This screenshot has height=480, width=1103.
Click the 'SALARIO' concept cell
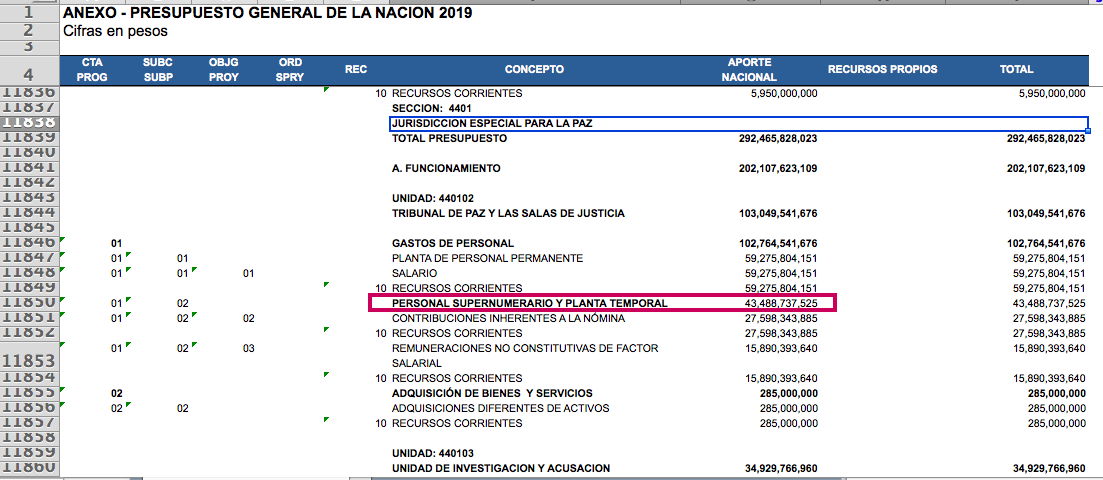414,273
